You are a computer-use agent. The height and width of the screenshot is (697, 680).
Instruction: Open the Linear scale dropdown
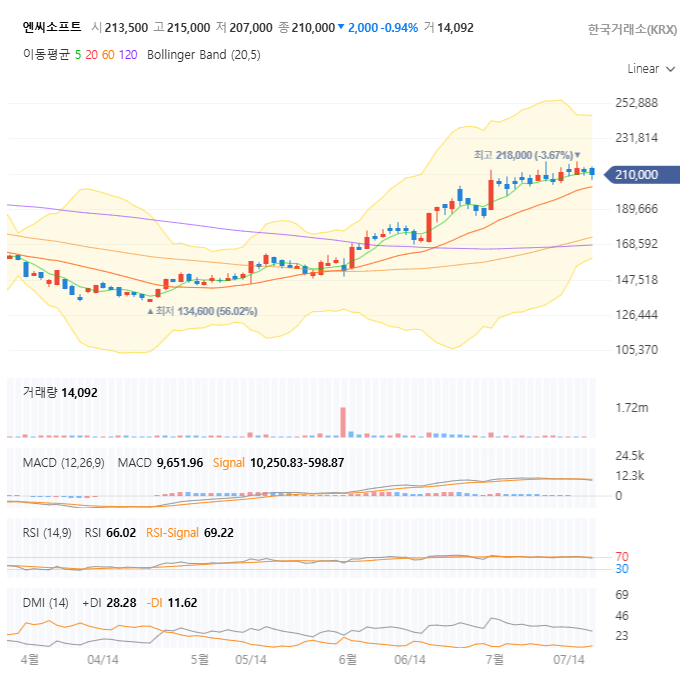(x=651, y=69)
